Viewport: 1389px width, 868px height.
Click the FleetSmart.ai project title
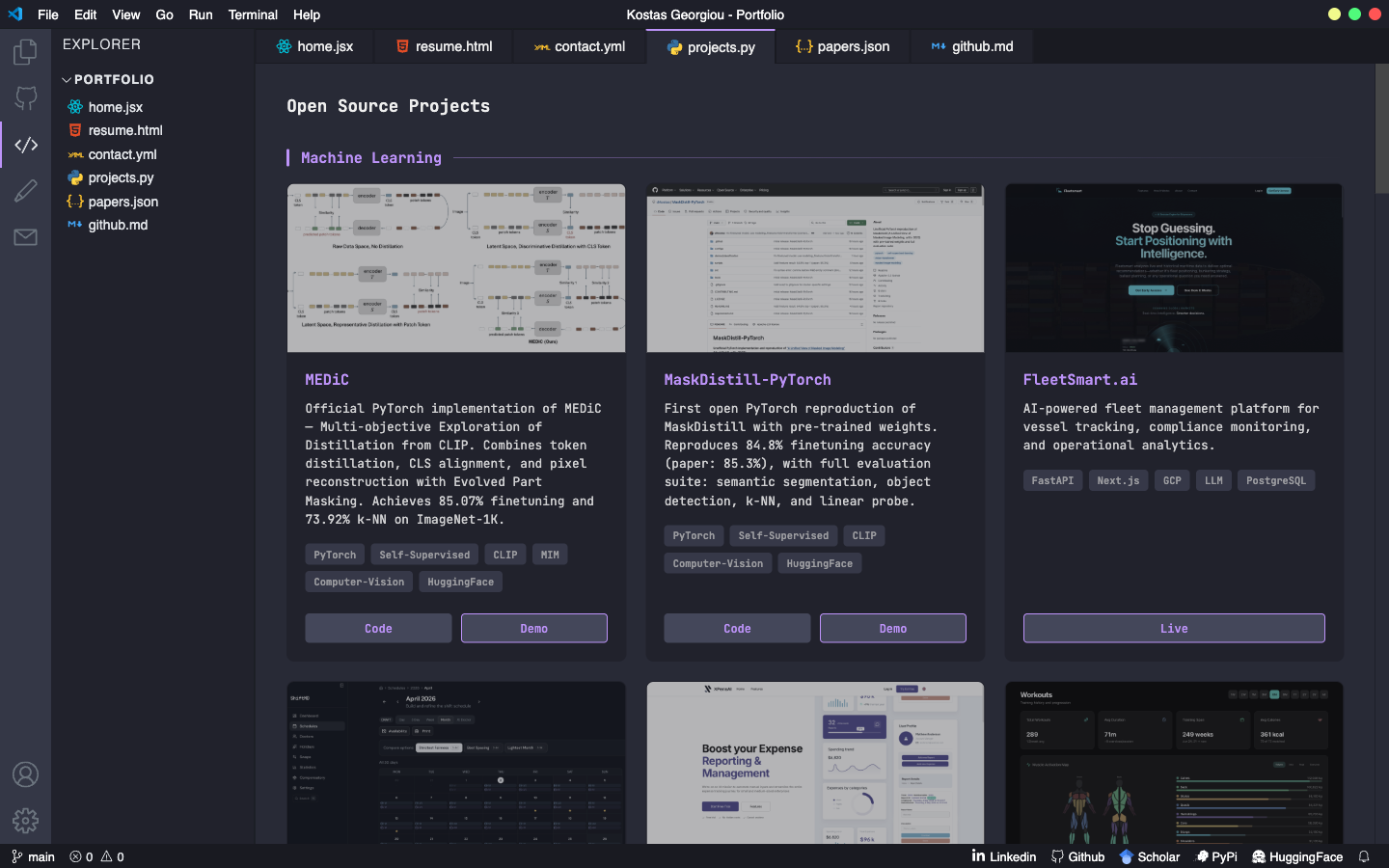[x=1080, y=380]
